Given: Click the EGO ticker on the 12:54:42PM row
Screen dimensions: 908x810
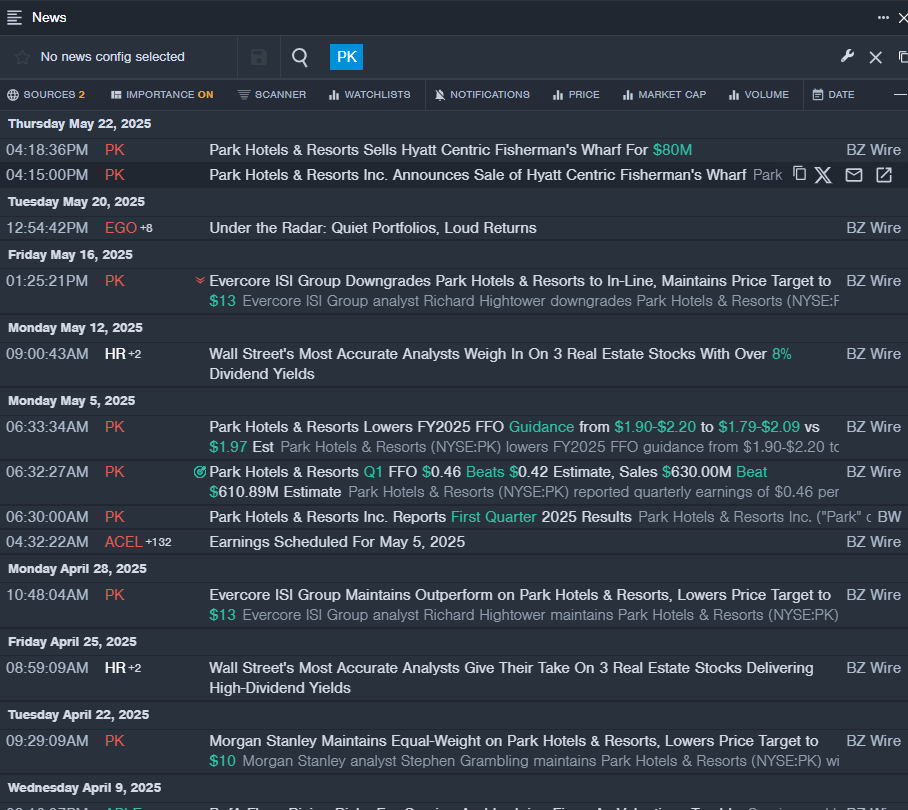Looking at the screenshot, I should (x=120, y=228).
